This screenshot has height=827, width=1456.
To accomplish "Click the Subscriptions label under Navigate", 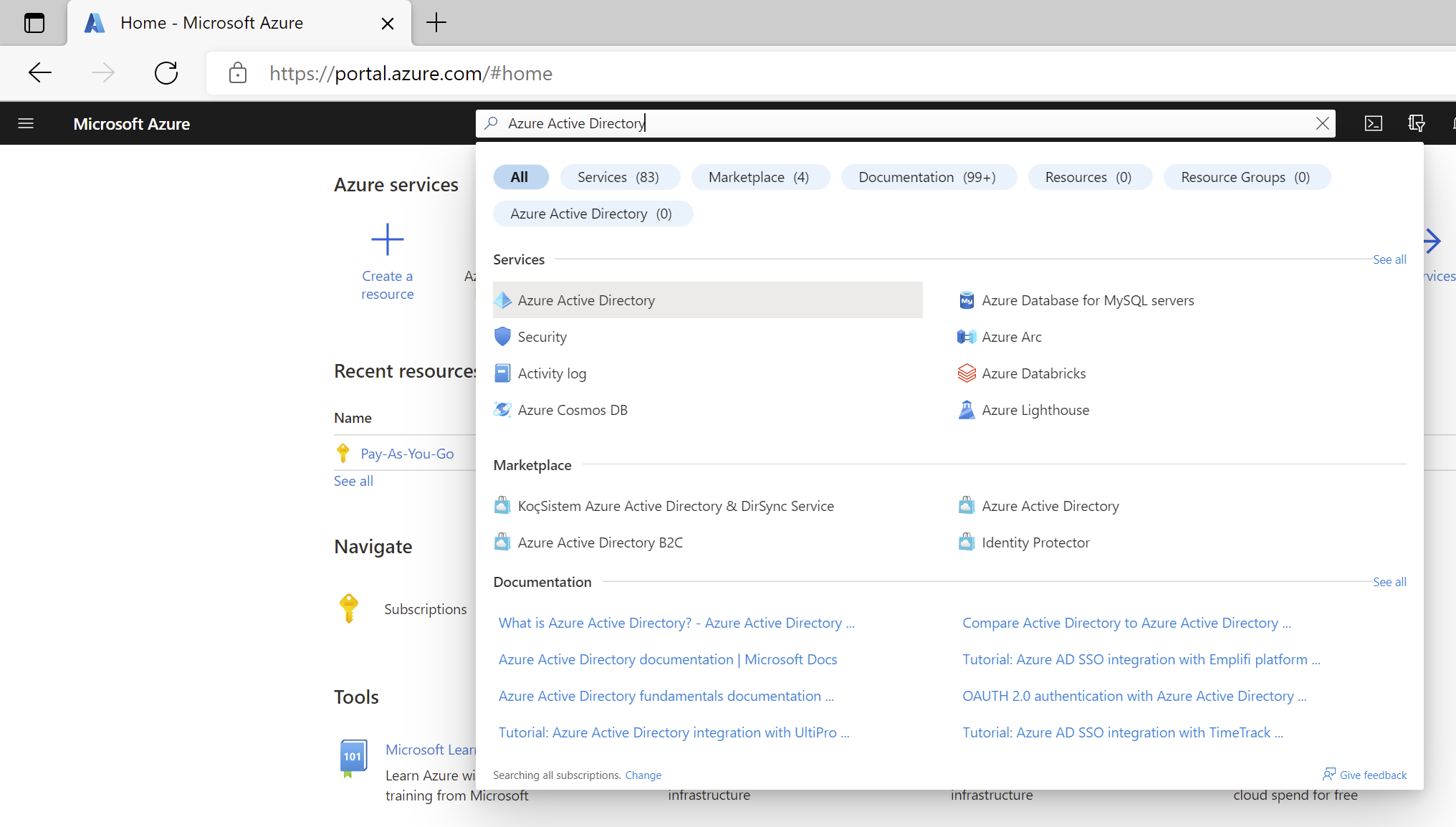I will 426,609.
